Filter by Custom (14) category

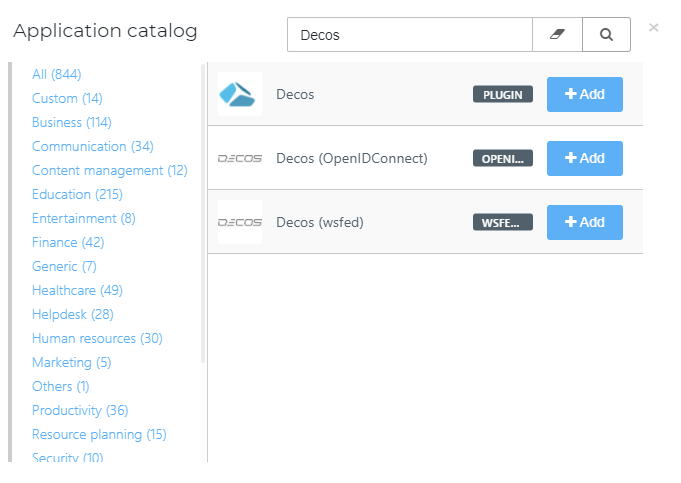click(x=67, y=99)
